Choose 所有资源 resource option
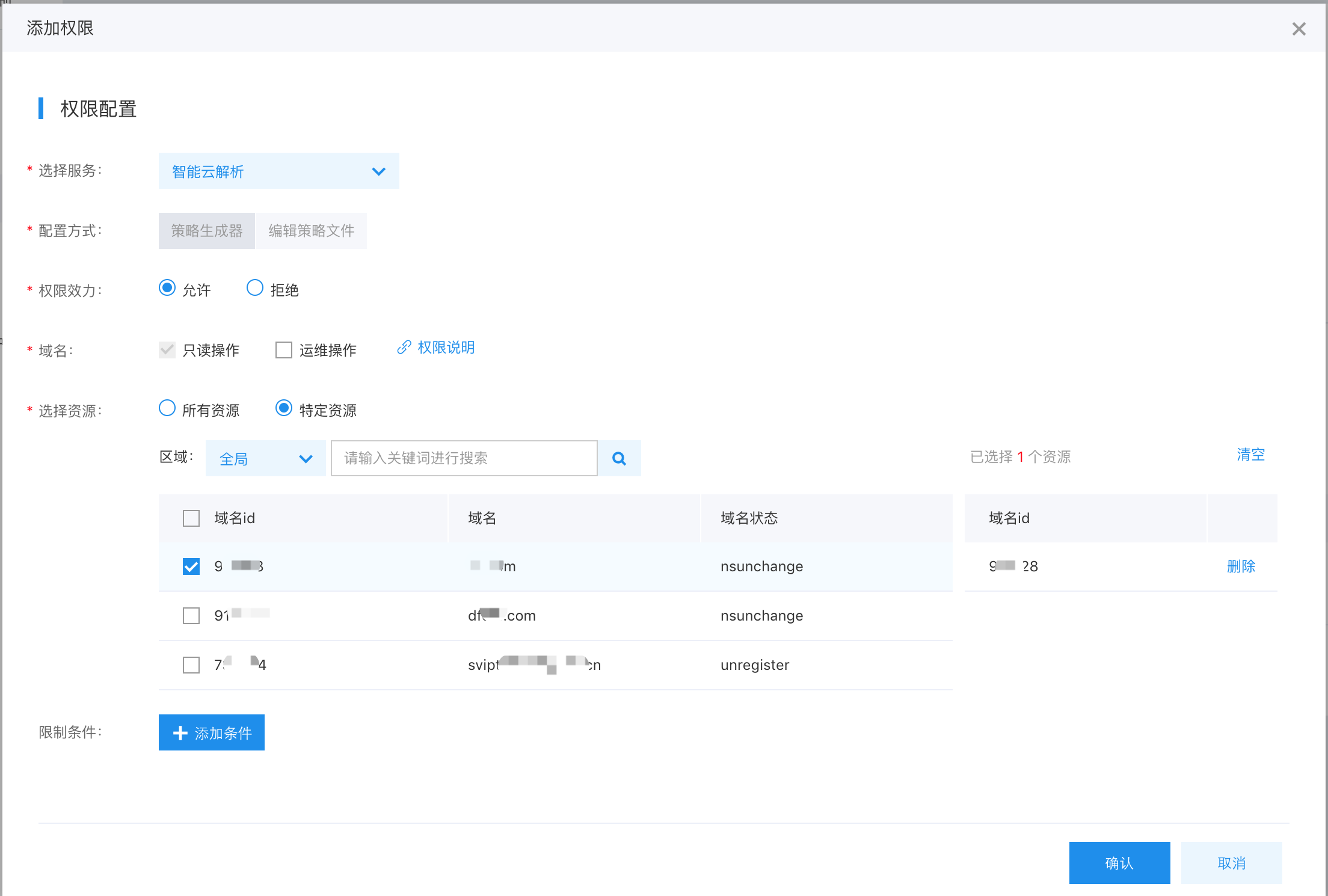The height and width of the screenshot is (896, 1328). pyautogui.click(x=167, y=408)
